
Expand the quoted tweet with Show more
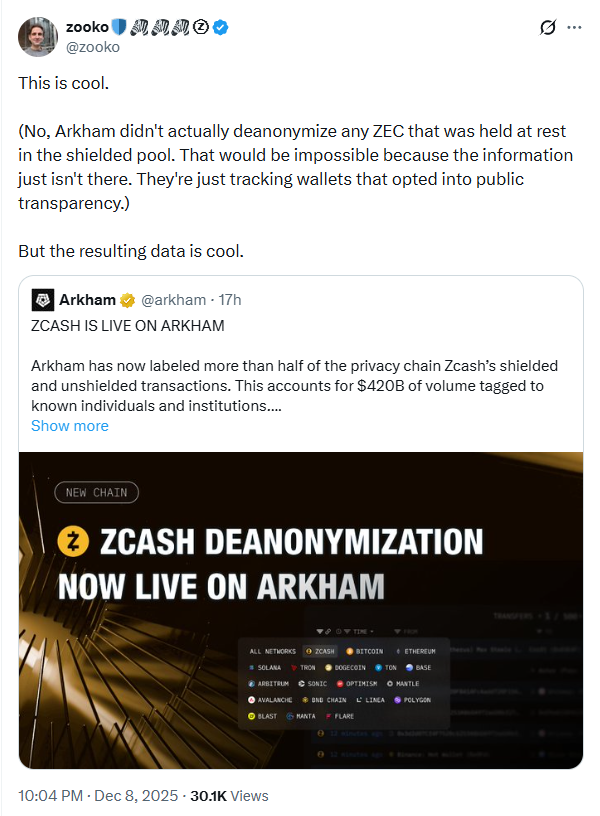click(70, 425)
